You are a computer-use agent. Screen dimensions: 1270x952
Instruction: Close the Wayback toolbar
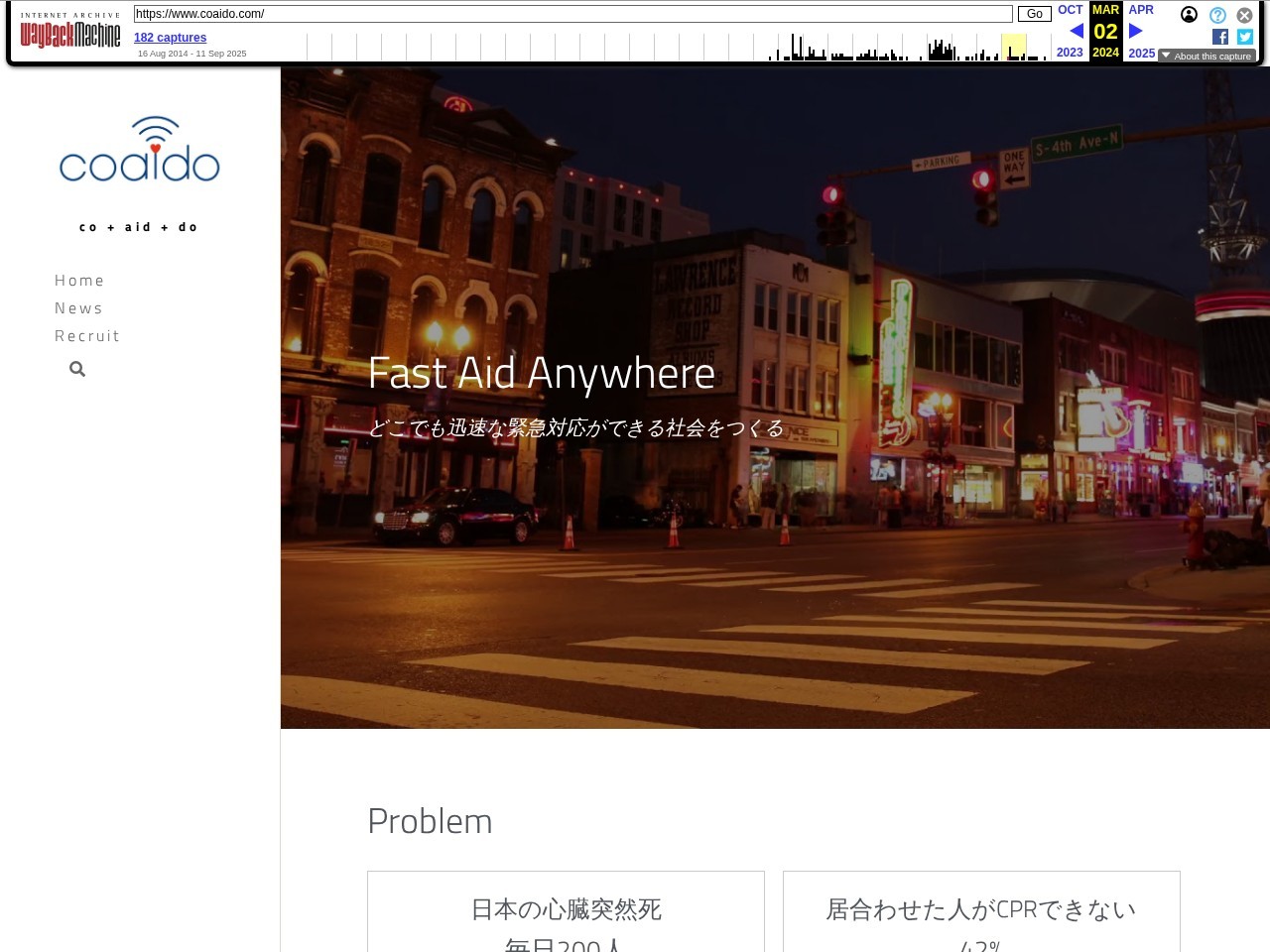pos(1244,15)
